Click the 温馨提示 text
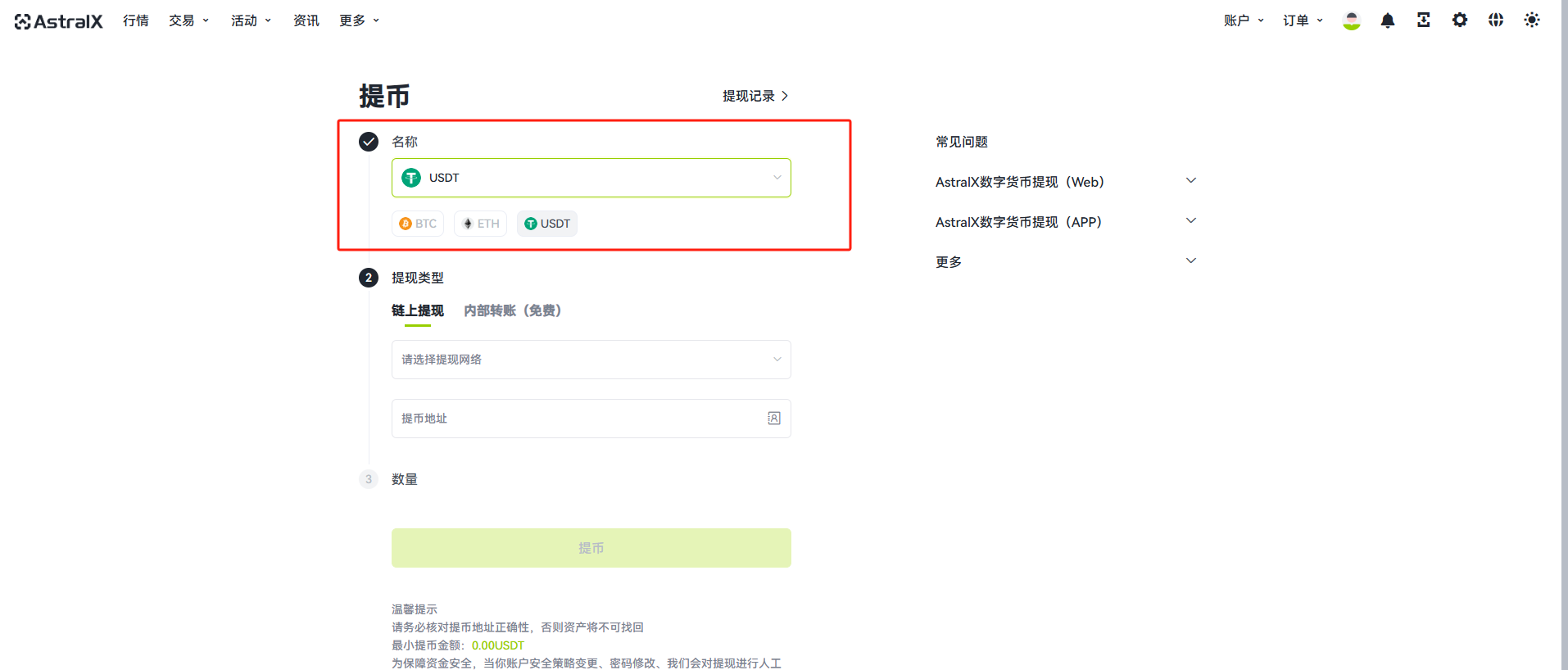The width and height of the screenshot is (1568, 670). (x=415, y=609)
